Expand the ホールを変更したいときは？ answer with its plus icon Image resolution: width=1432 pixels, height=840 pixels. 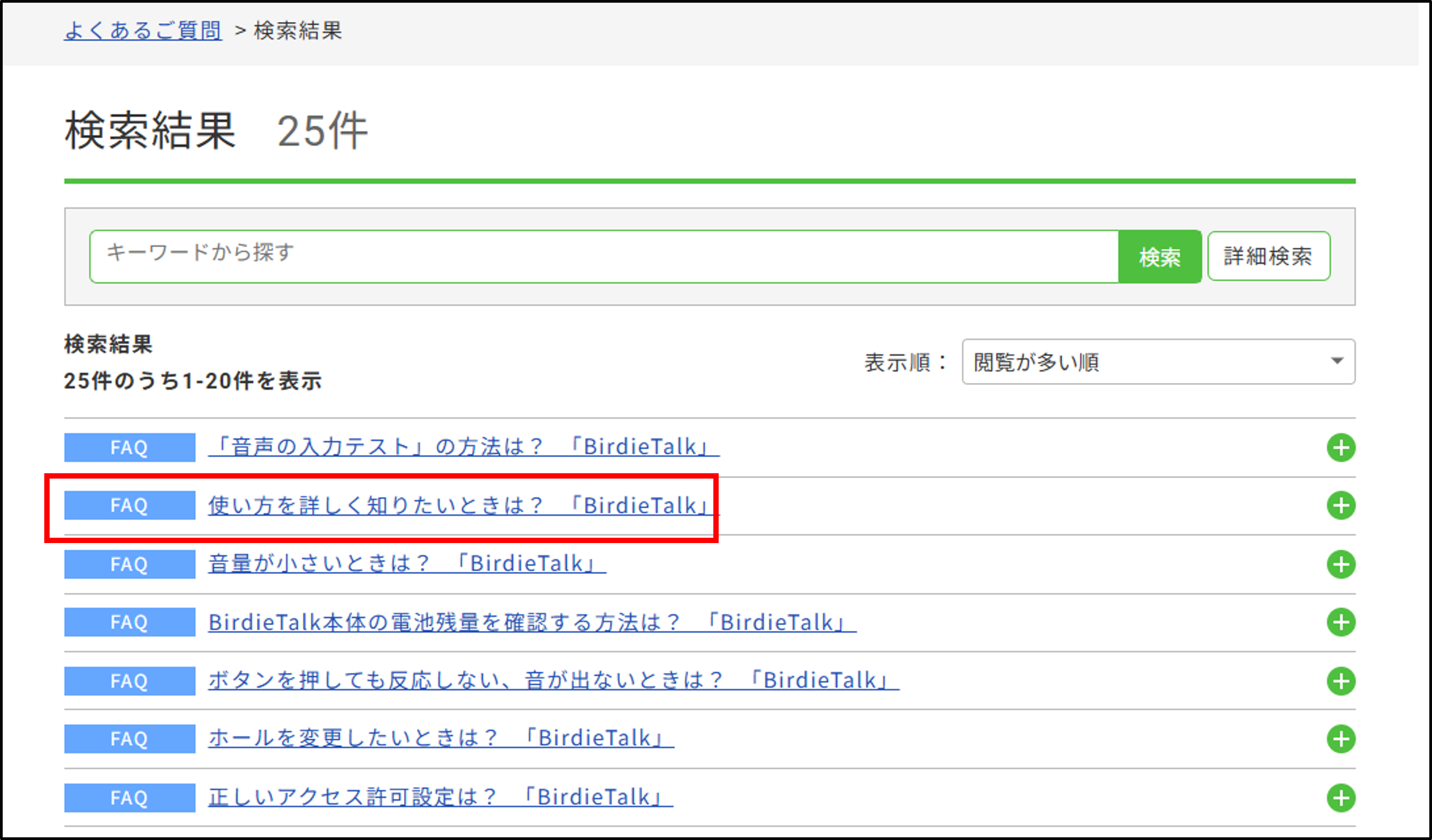pos(1341,739)
